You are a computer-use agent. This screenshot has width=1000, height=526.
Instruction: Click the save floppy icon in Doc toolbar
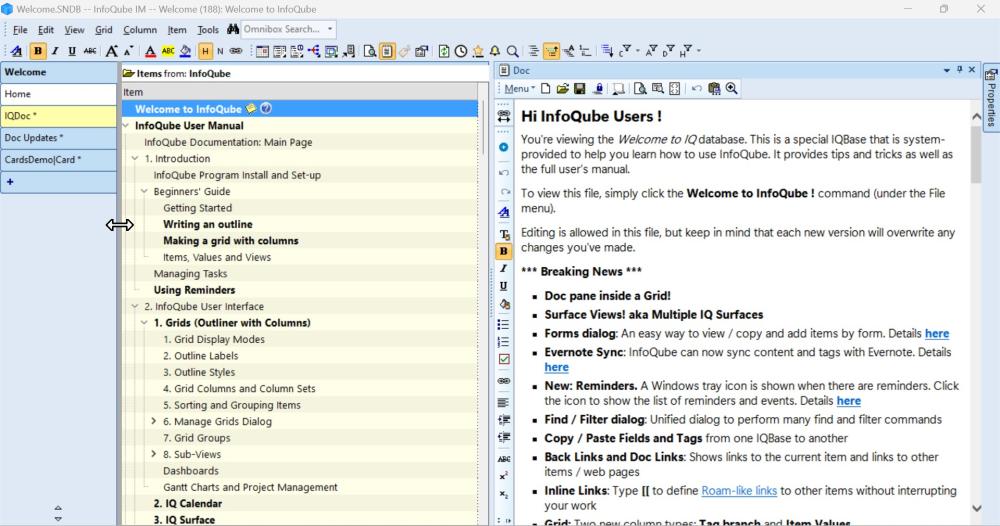point(580,89)
